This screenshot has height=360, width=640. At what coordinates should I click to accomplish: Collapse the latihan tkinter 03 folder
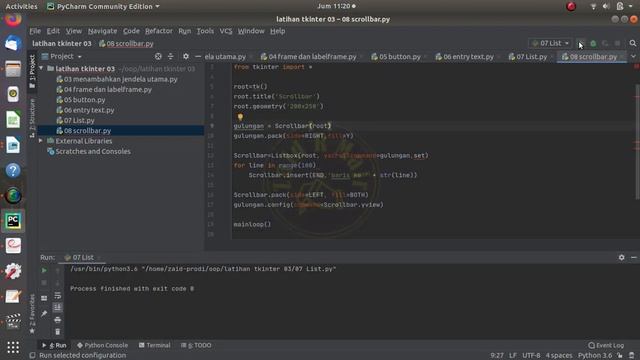[41, 69]
